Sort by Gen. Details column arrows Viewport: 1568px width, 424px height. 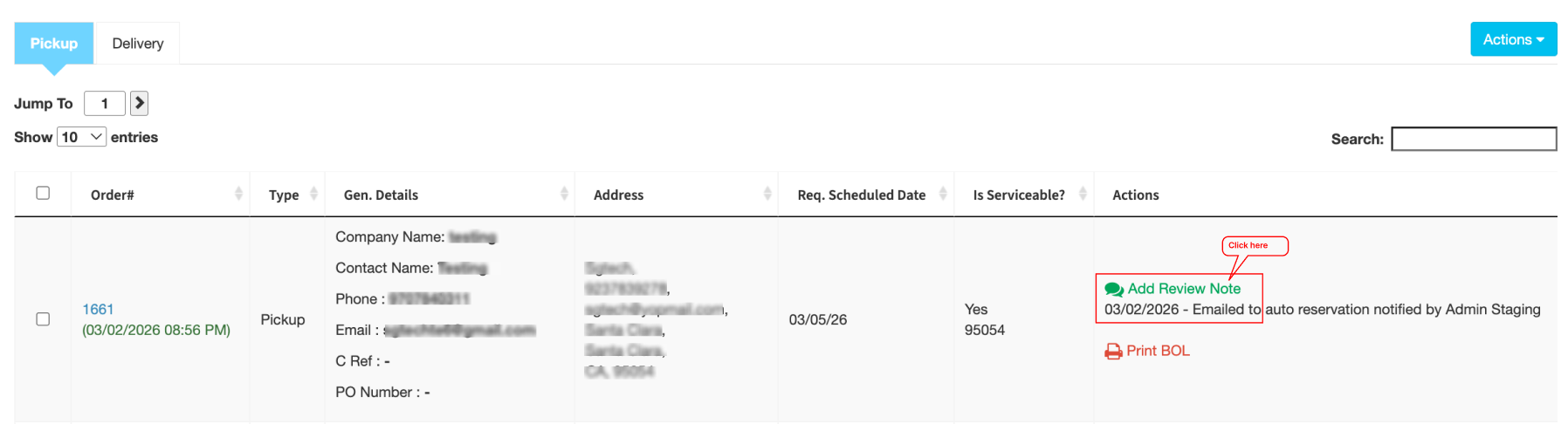[564, 195]
